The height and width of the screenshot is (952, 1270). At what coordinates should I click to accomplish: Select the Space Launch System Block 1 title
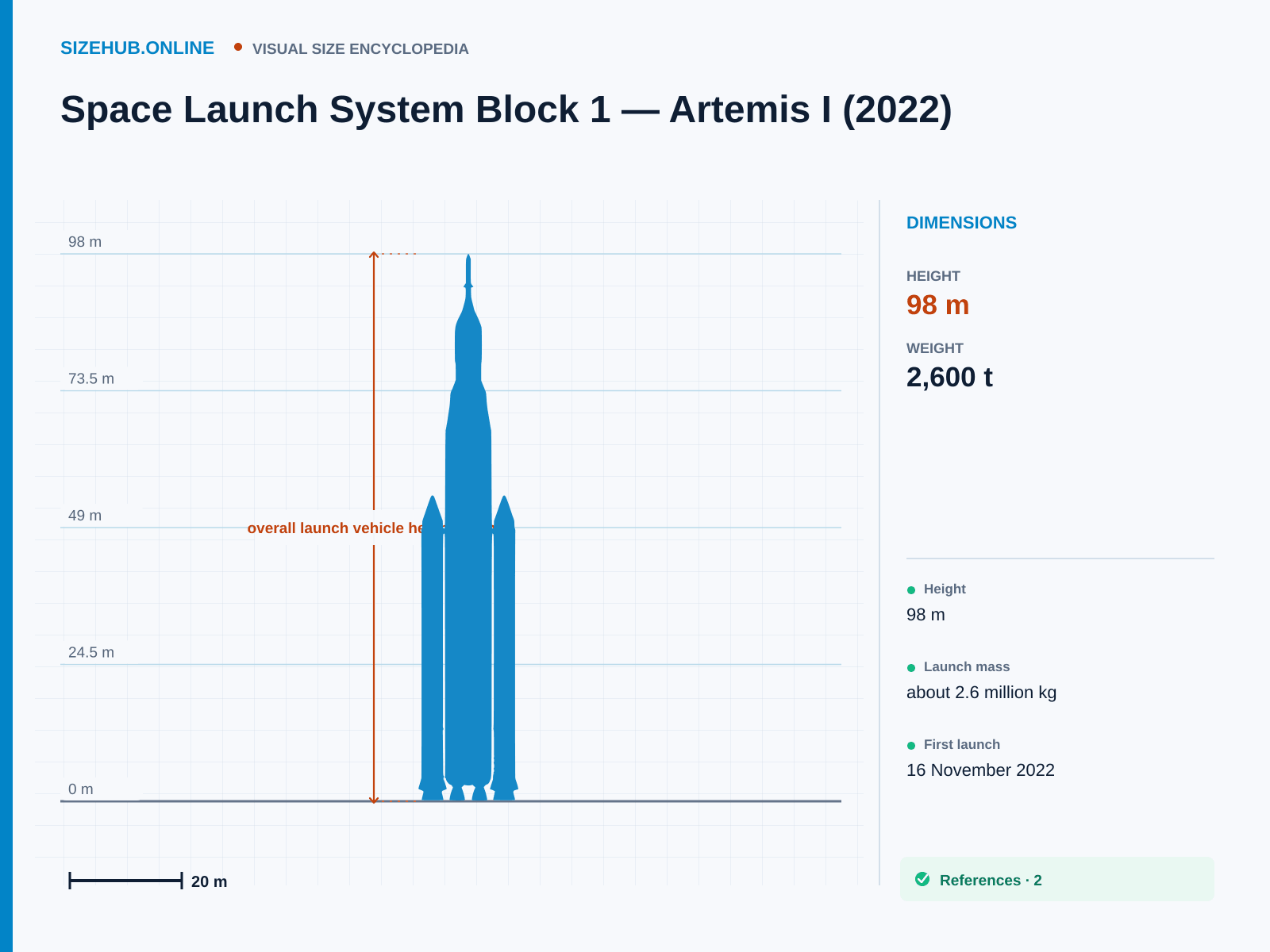[x=506, y=109]
